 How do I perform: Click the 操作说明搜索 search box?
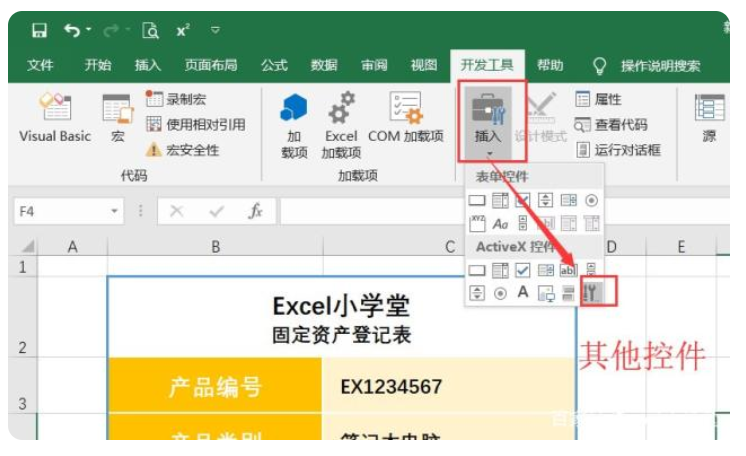(x=660, y=66)
